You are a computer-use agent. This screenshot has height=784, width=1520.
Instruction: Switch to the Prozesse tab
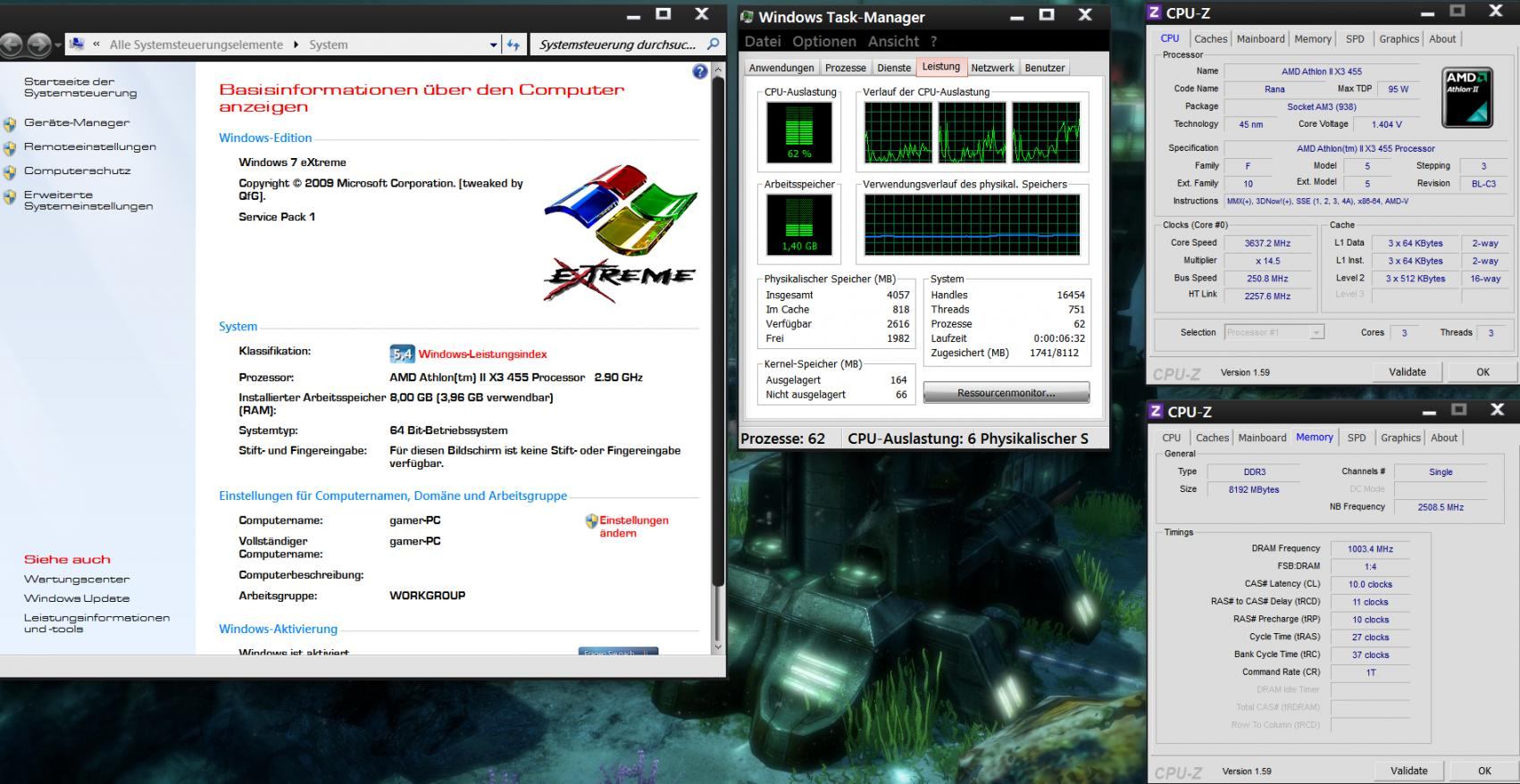point(846,68)
